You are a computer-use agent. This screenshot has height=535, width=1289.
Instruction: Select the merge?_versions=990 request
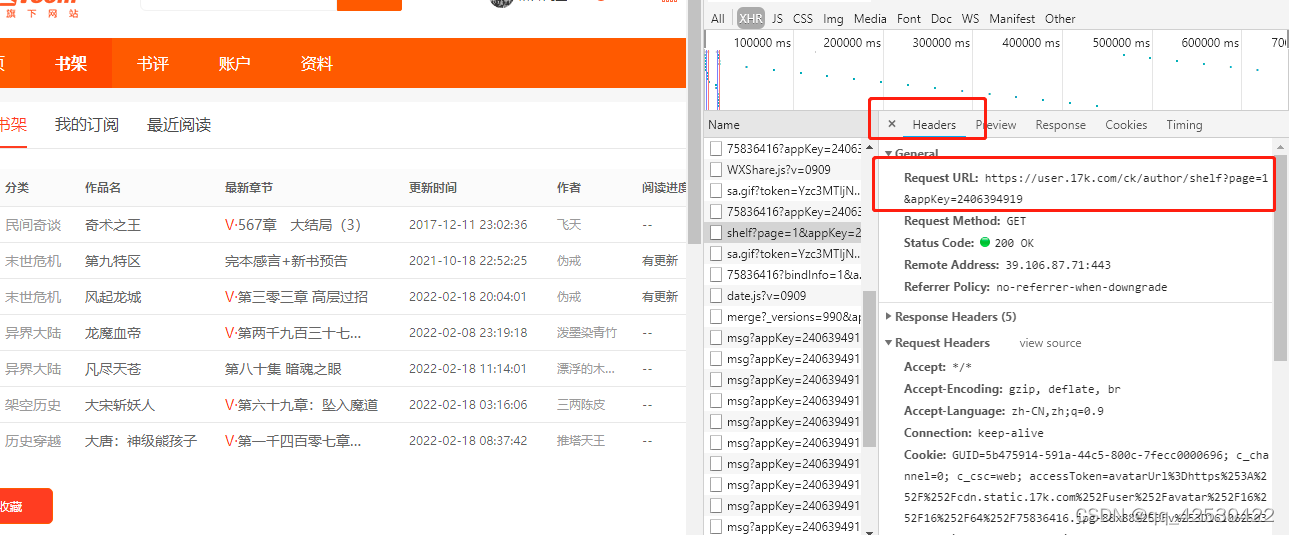pyautogui.click(x=784, y=316)
